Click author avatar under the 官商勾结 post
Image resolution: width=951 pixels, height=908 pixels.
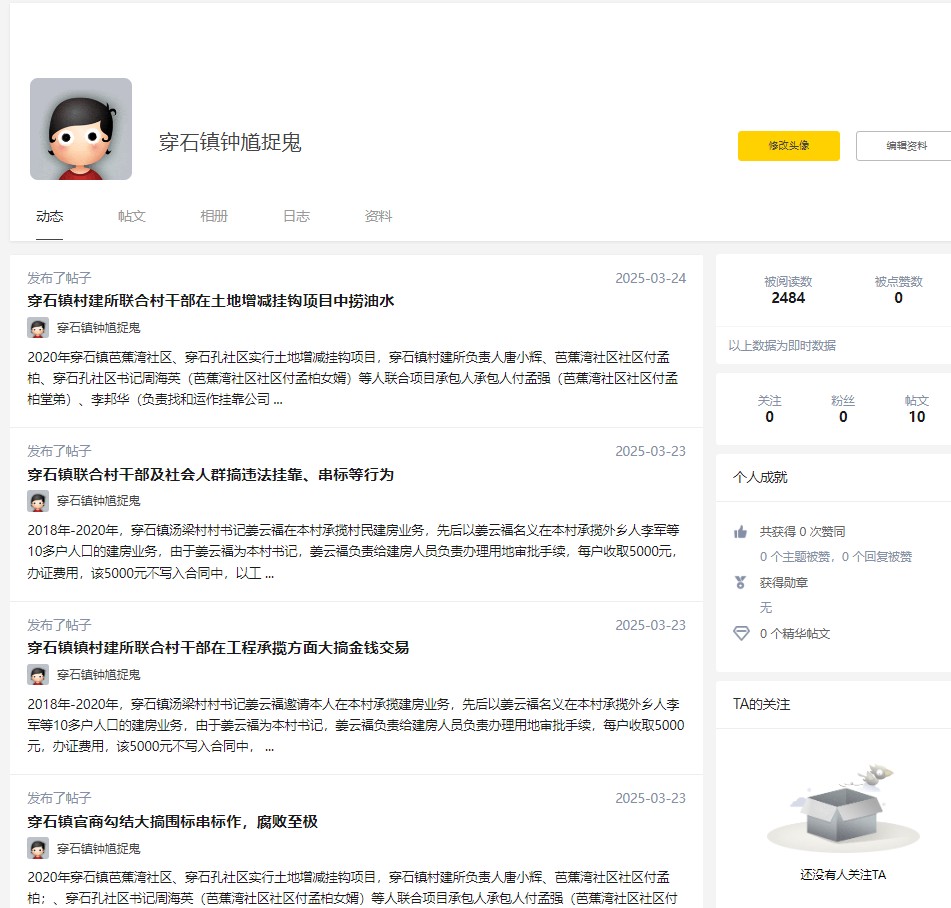[38, 848]
